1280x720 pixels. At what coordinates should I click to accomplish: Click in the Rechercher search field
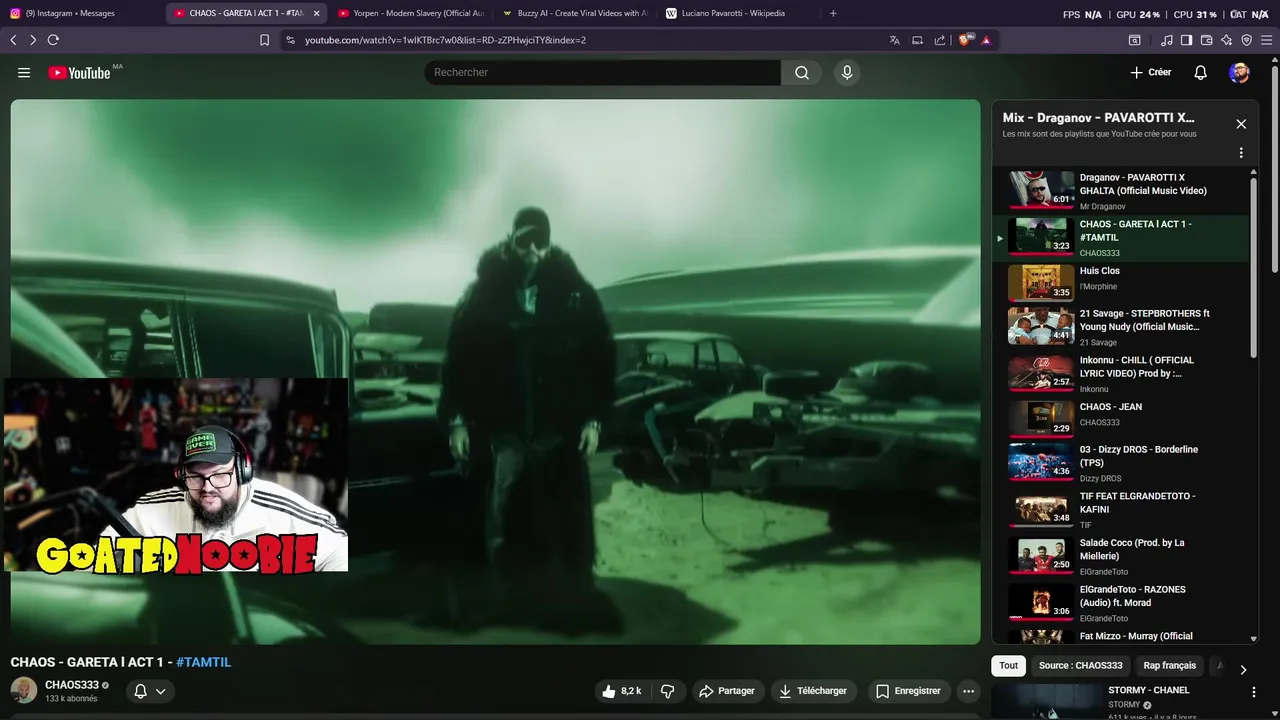(602, 72)
